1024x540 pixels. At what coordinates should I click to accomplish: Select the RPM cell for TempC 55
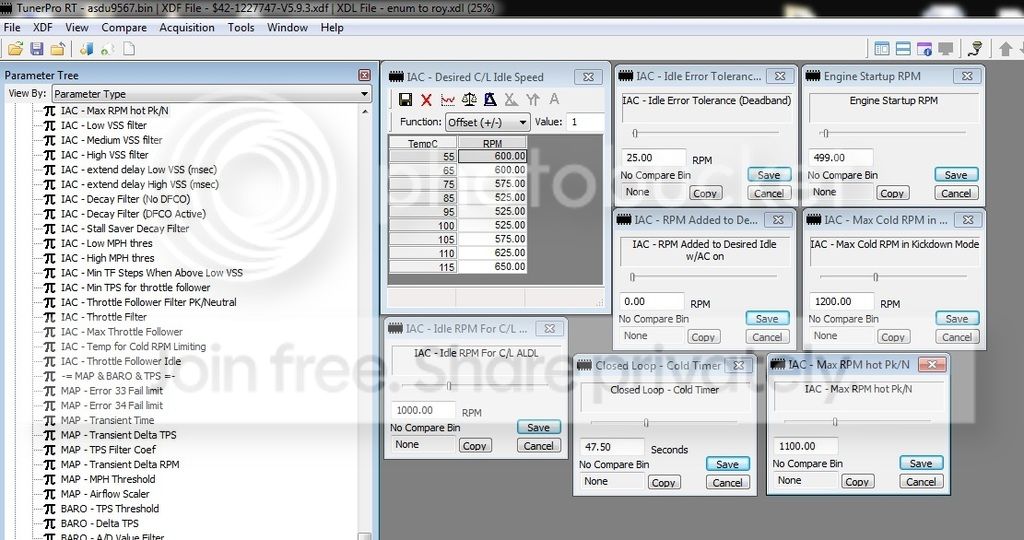492,156
